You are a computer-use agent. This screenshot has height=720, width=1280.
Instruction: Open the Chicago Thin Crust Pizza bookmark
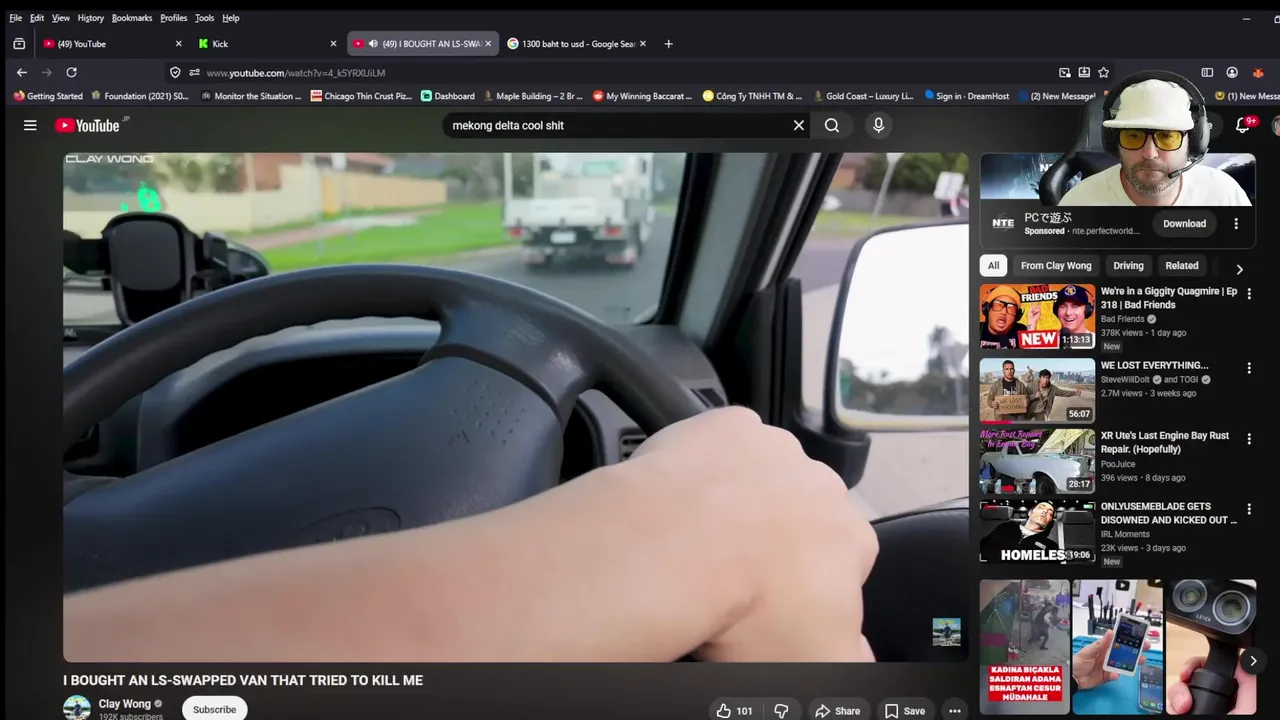(x=361, y=96)
